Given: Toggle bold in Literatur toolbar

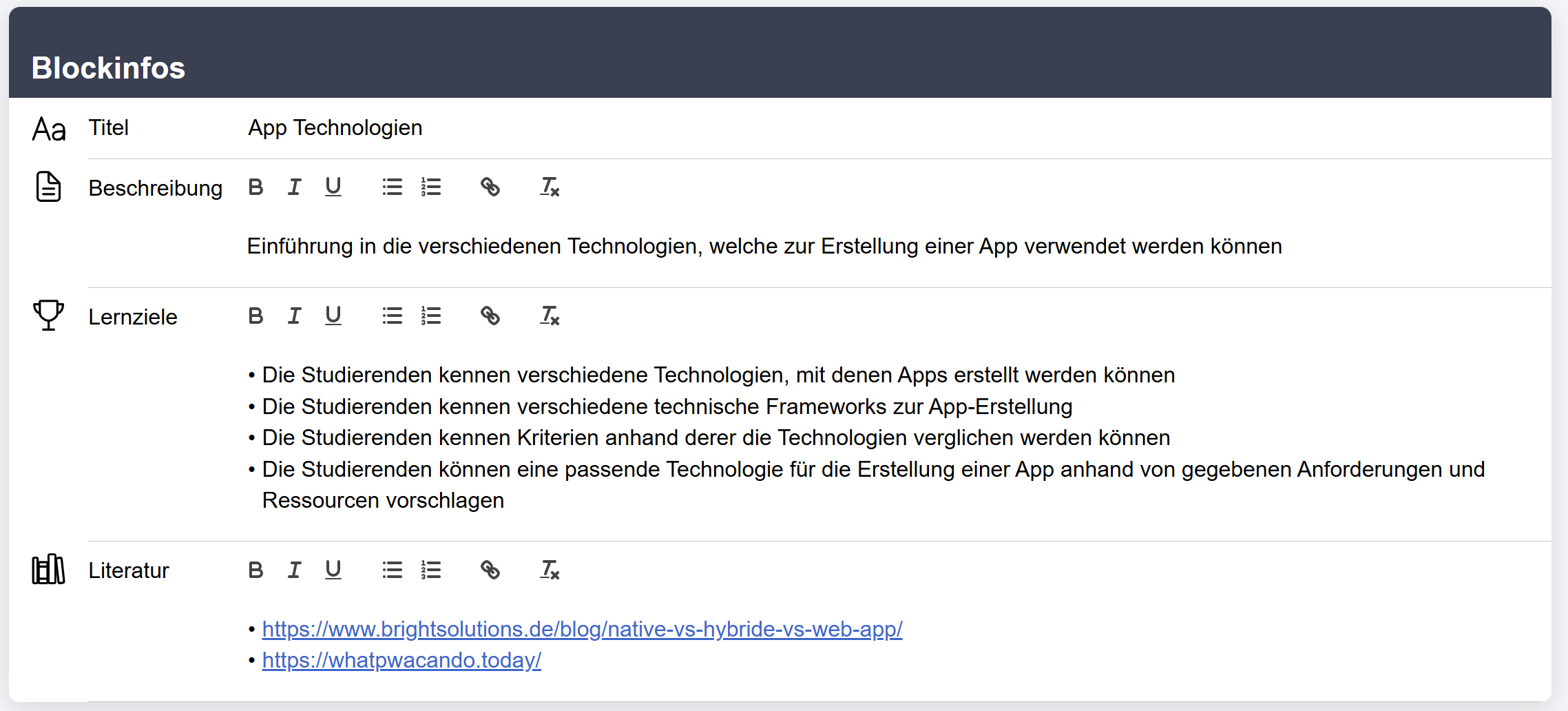Looking at the screenshot, I should (255, 570).
